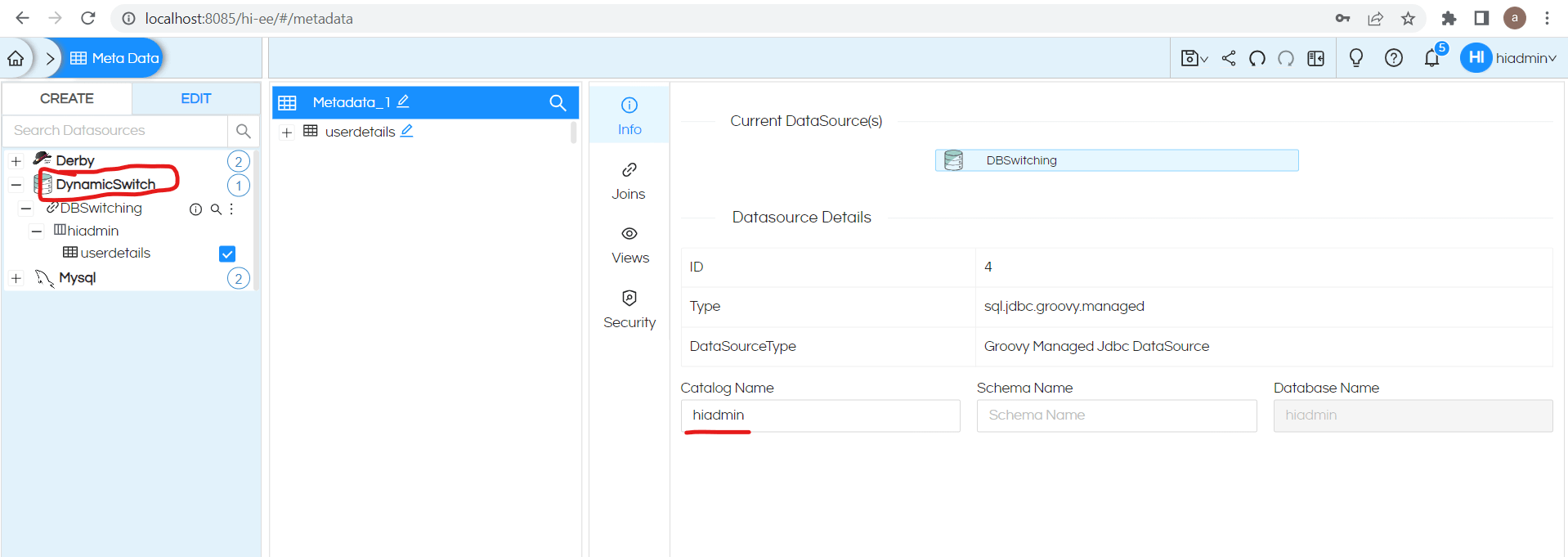Open the save dropdown icon in toolbar
The image size is (1568, 557).
tap(1194, 58)
